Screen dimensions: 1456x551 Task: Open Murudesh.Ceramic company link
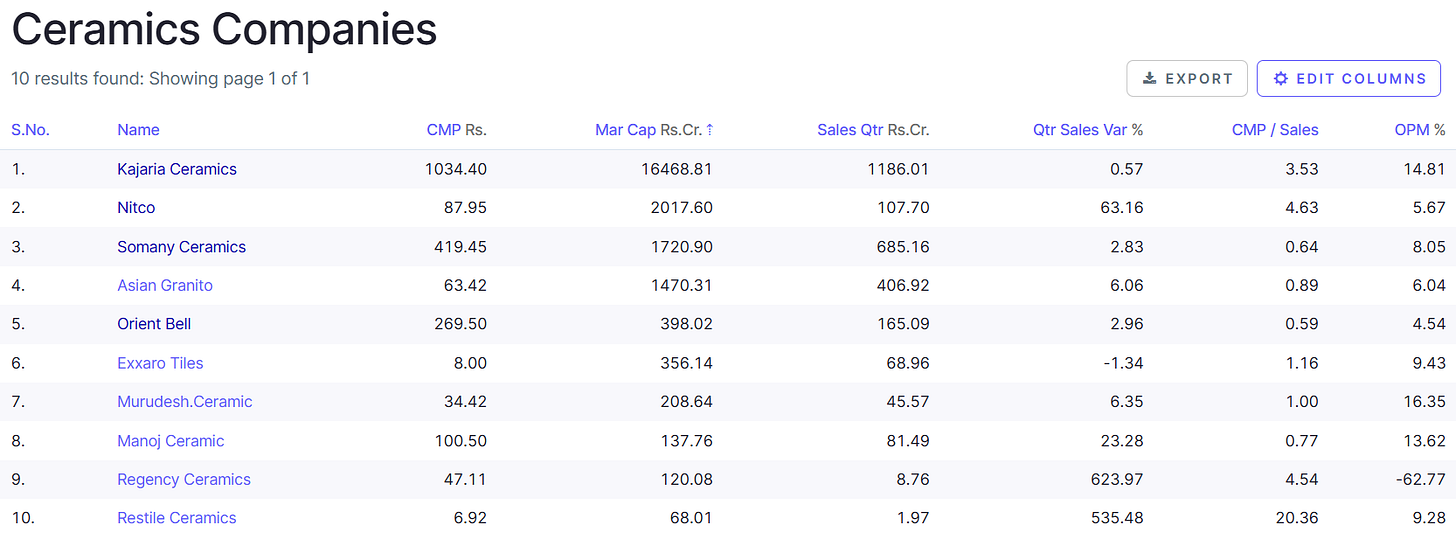(185, 402)
